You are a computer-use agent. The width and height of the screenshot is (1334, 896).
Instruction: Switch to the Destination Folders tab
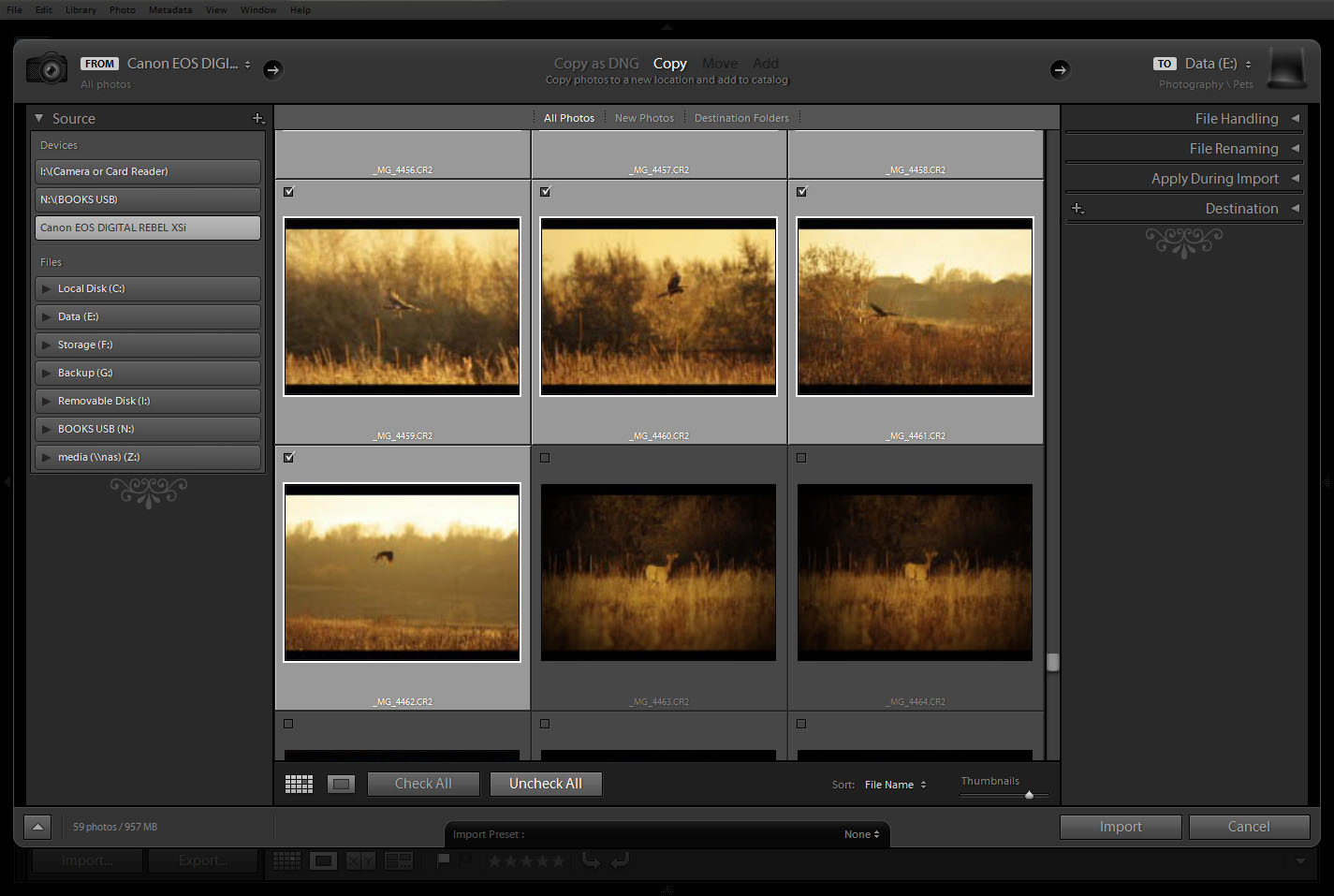(741, 118)
